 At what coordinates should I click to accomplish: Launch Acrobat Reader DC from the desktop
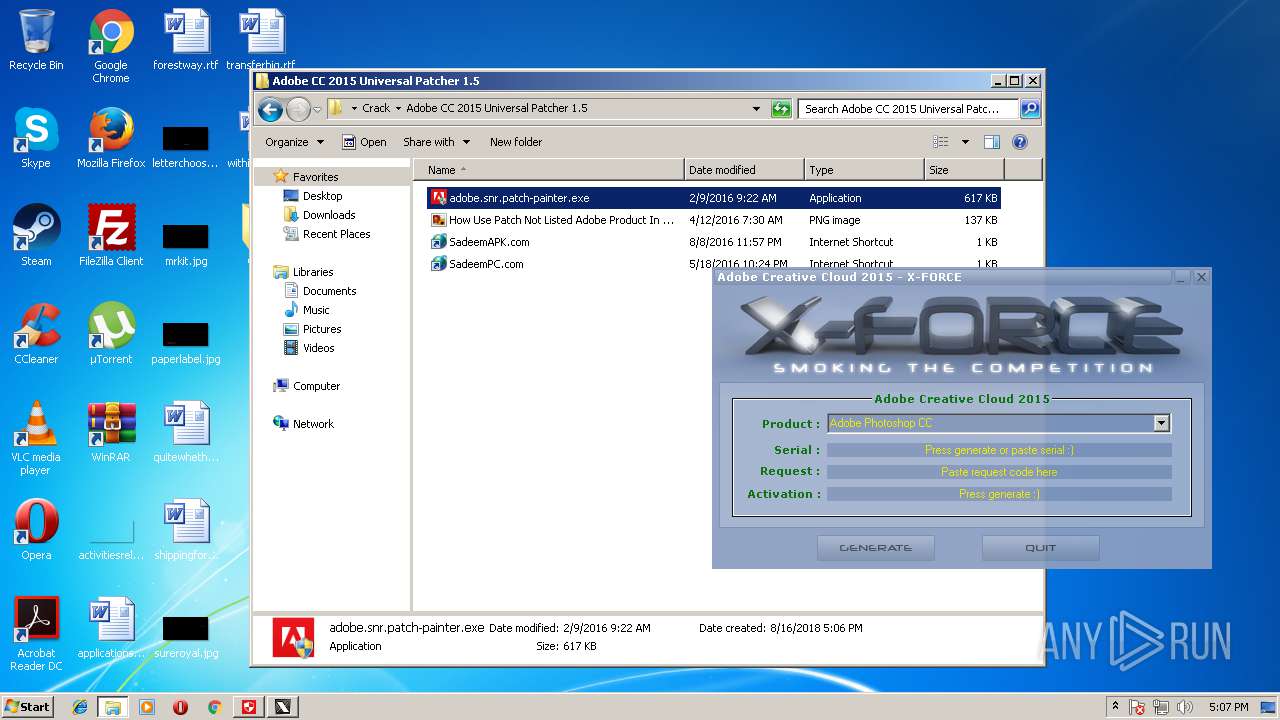[x=36, y=634]
